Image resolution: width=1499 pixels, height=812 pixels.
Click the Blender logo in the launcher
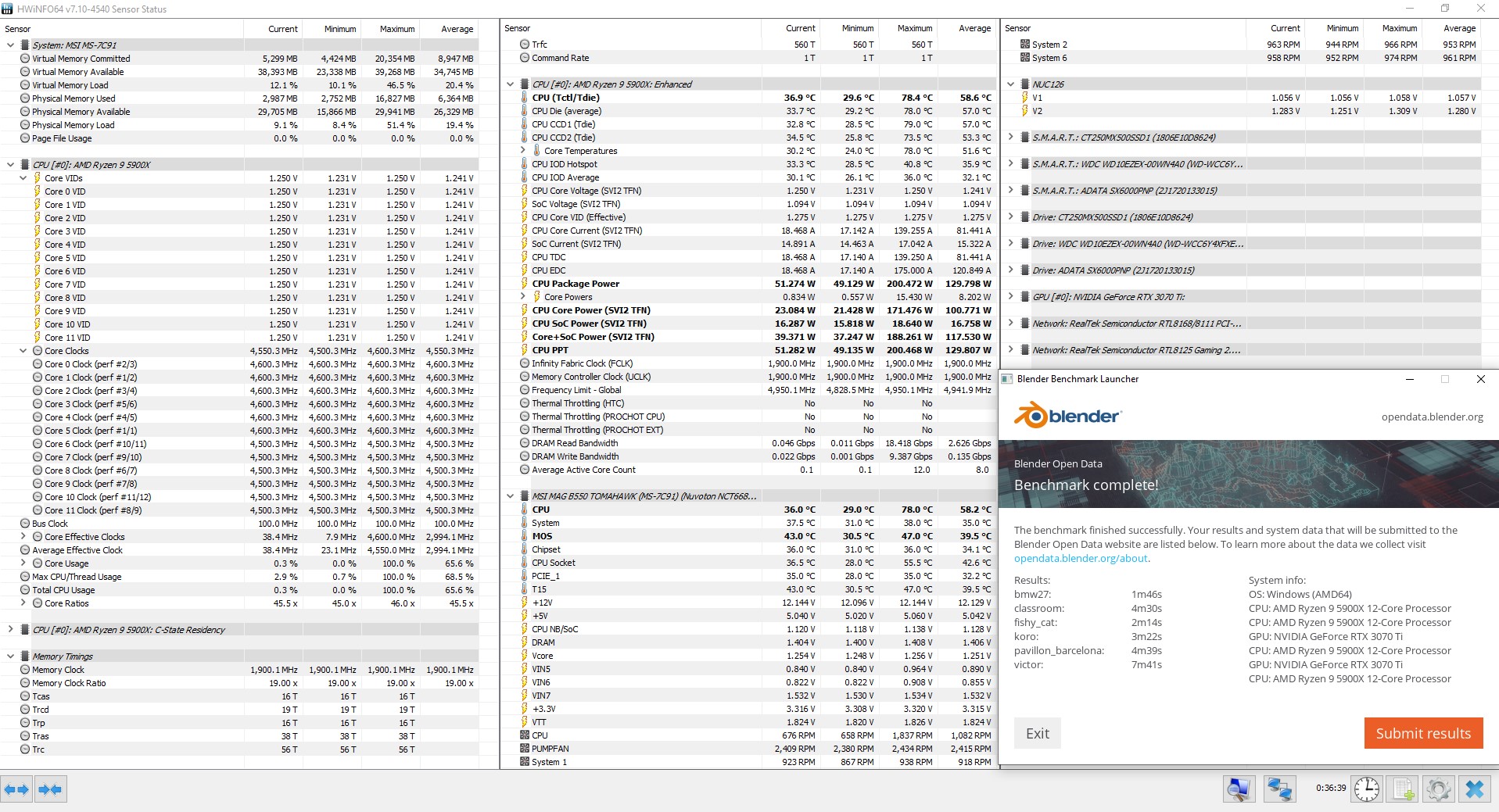point(1067,416)
